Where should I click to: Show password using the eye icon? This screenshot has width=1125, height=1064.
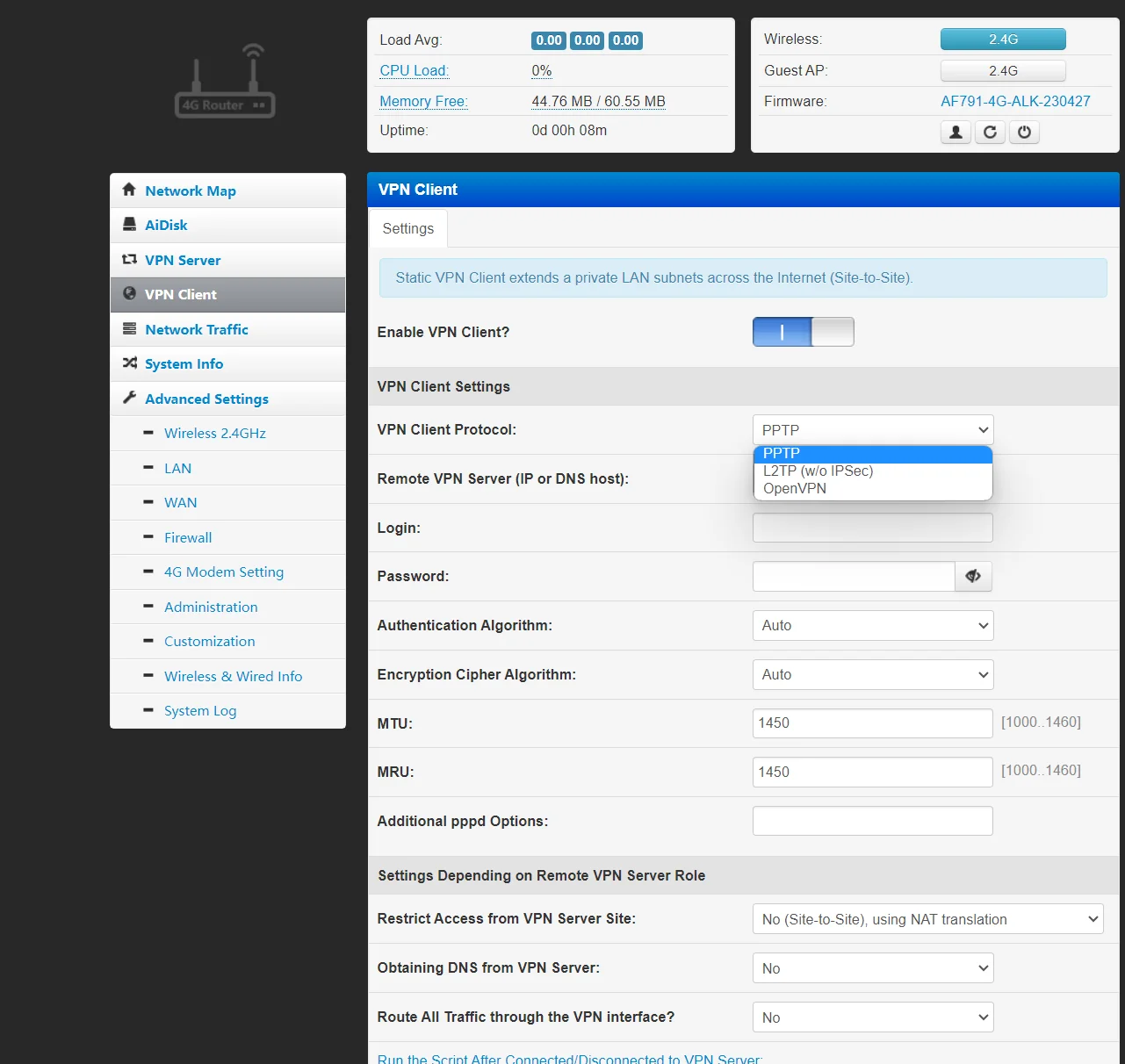click(x=973, y=576)
